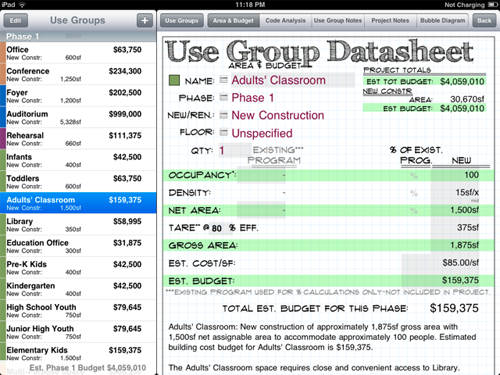The width and height of the screenshot is (500, 375).
Task: Select Auditorium in the use group list
Action: 78,117
